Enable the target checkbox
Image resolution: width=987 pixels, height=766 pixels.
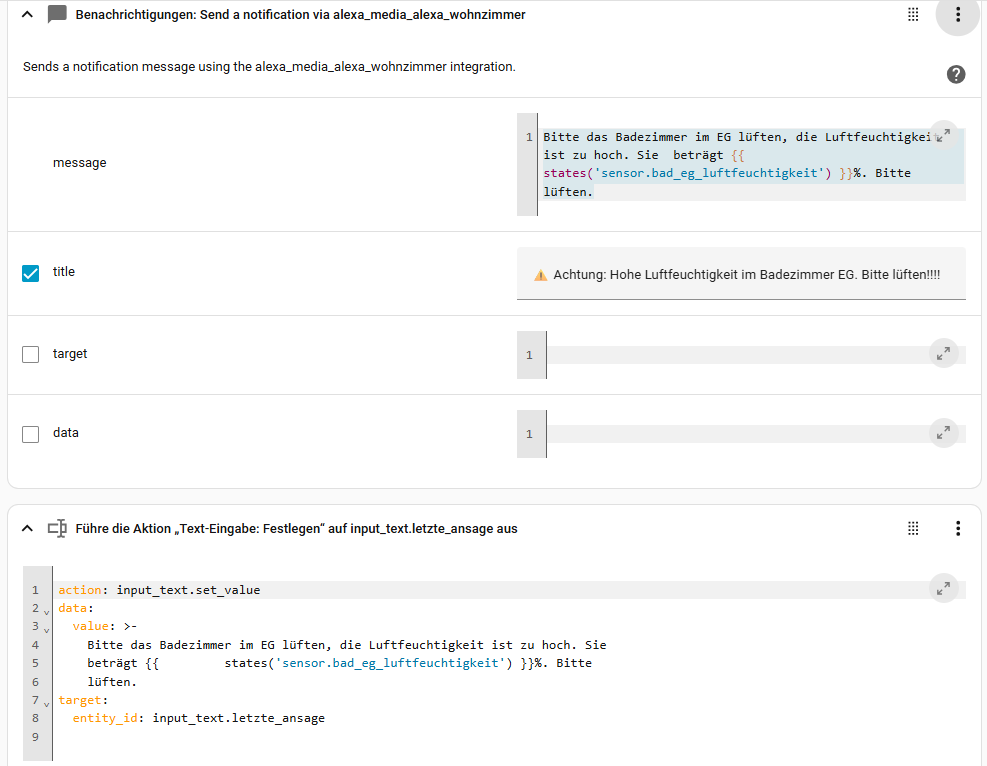(x=31, y=354)
